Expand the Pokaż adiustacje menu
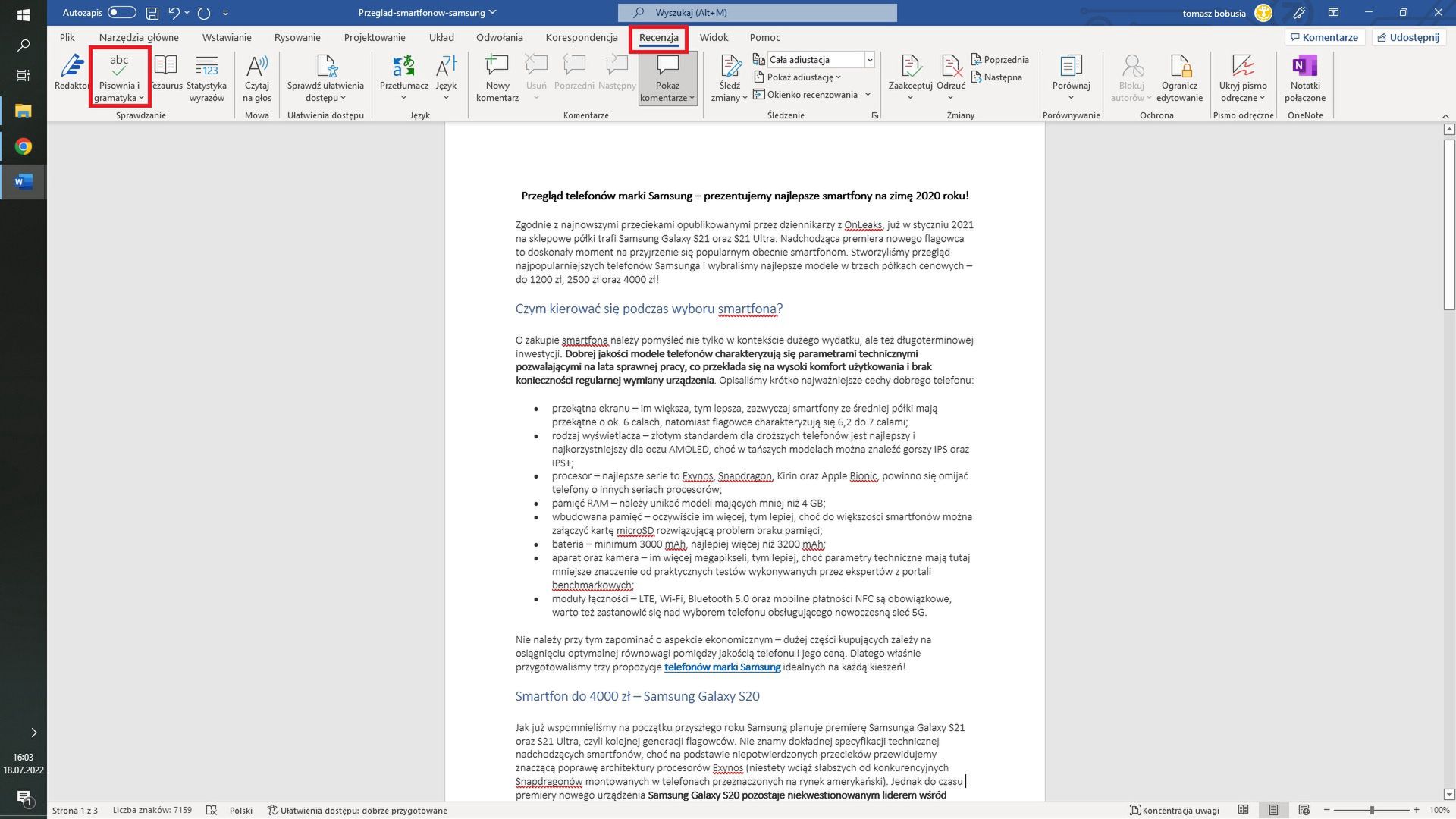 (x=799, y=77)
